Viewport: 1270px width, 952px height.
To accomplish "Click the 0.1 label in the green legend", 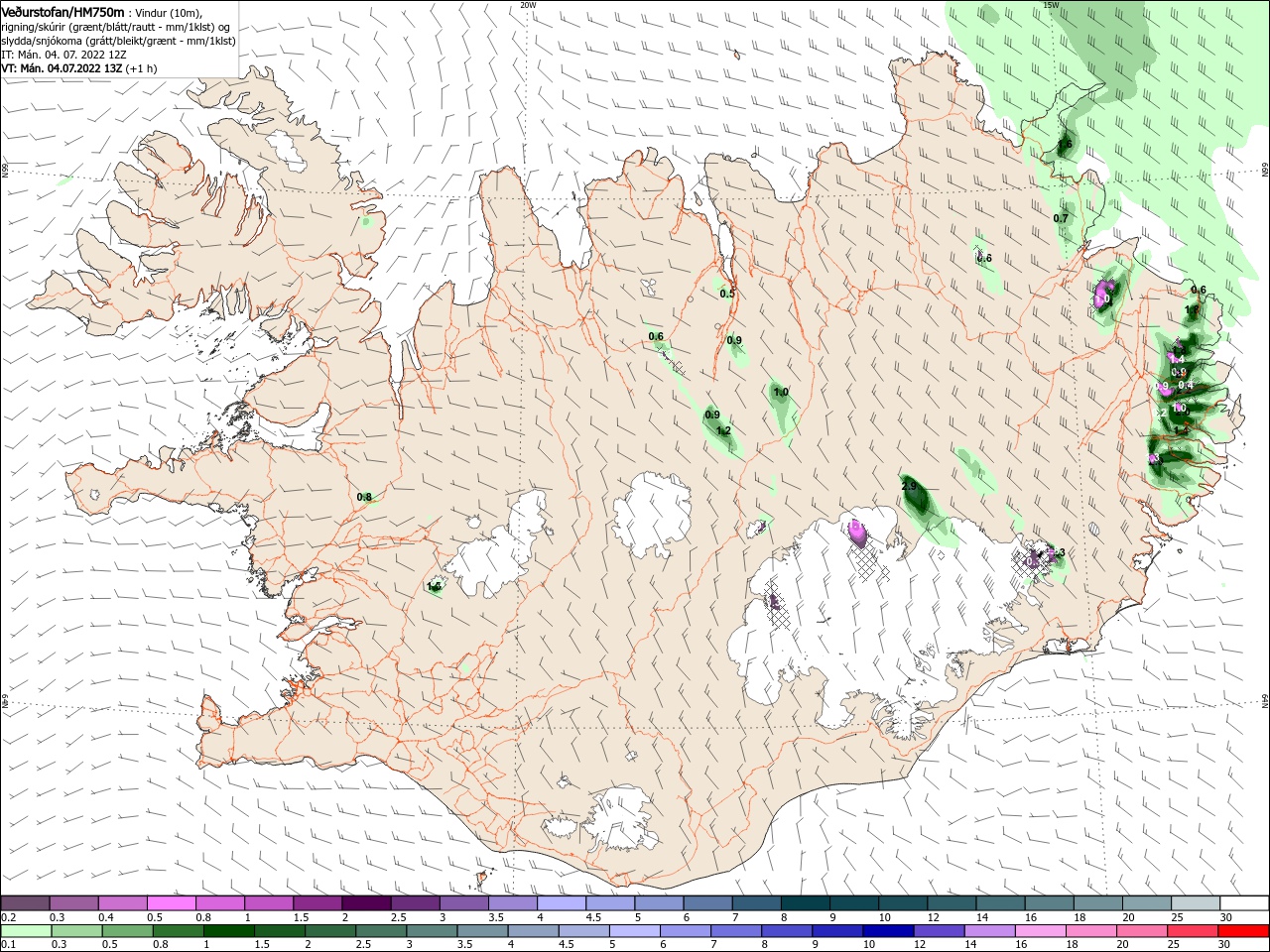I will [7, 945].
